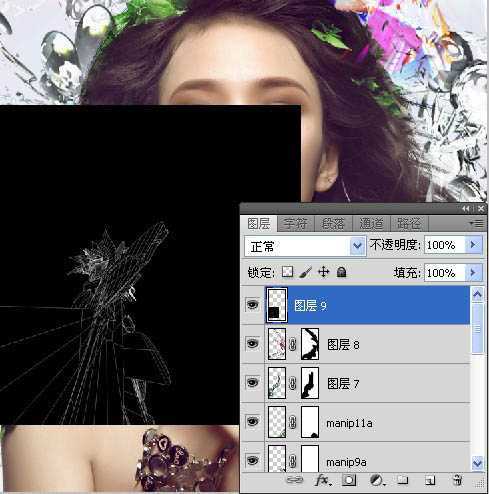The width and height of the screenshot is (489, 494).
Task: Hide the 图层 9 layer via eye icon
Action: coord(252,304)
